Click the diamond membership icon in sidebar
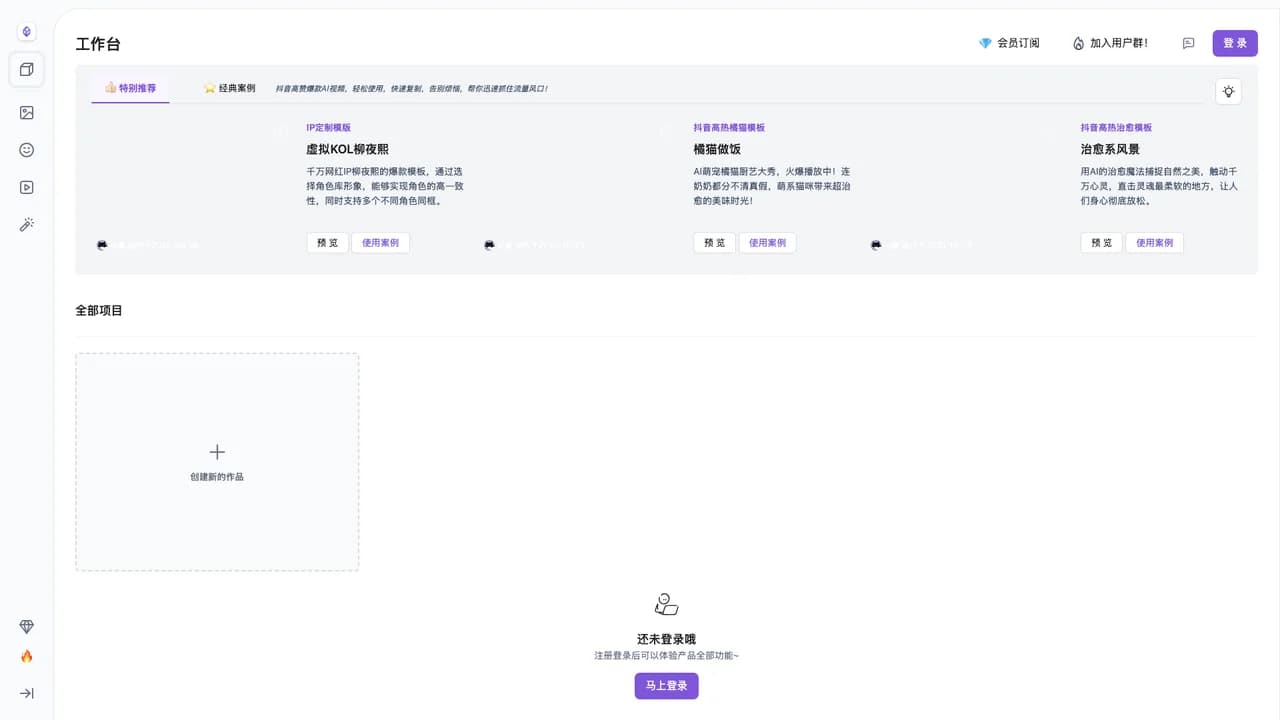 point(27,627)
